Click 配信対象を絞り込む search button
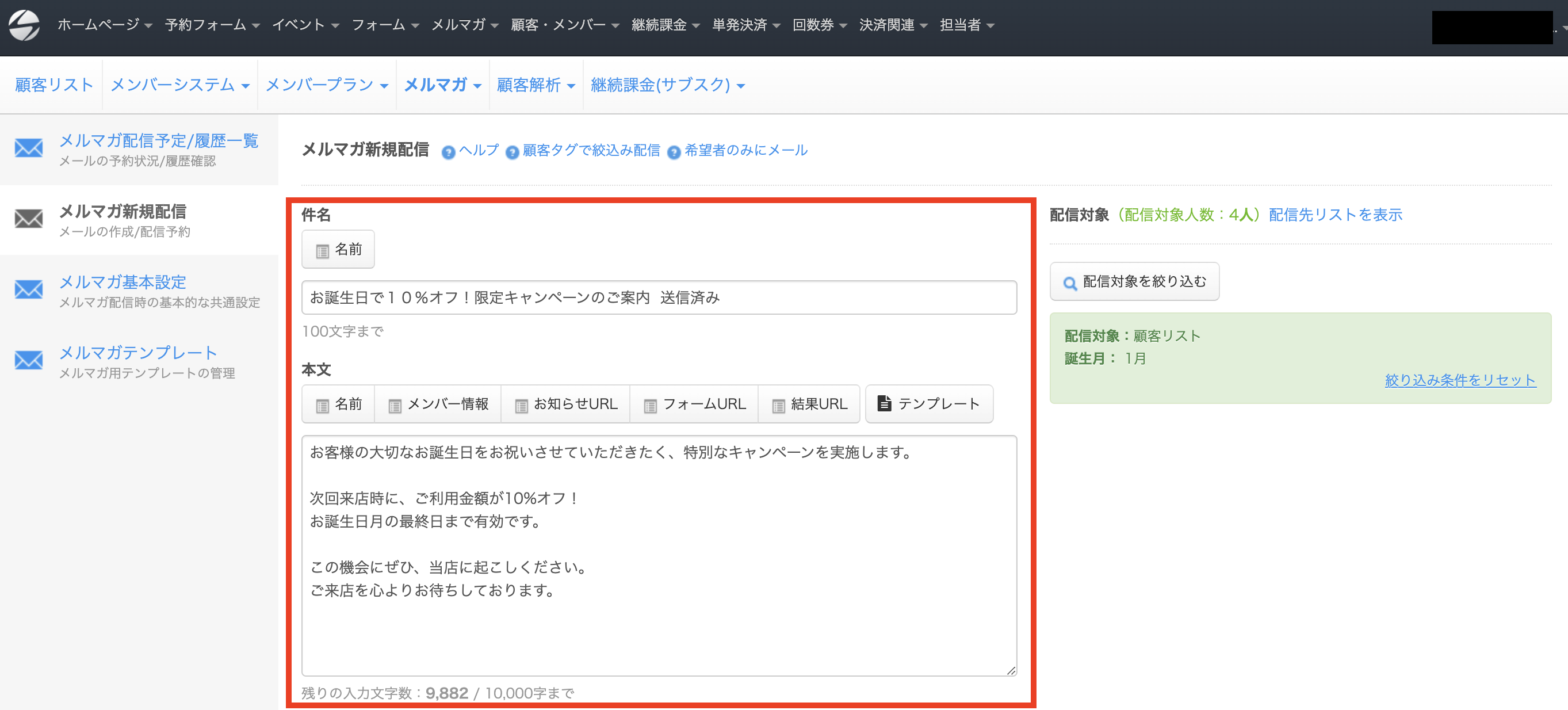 pyautogui.click(x=1134, y=281)
